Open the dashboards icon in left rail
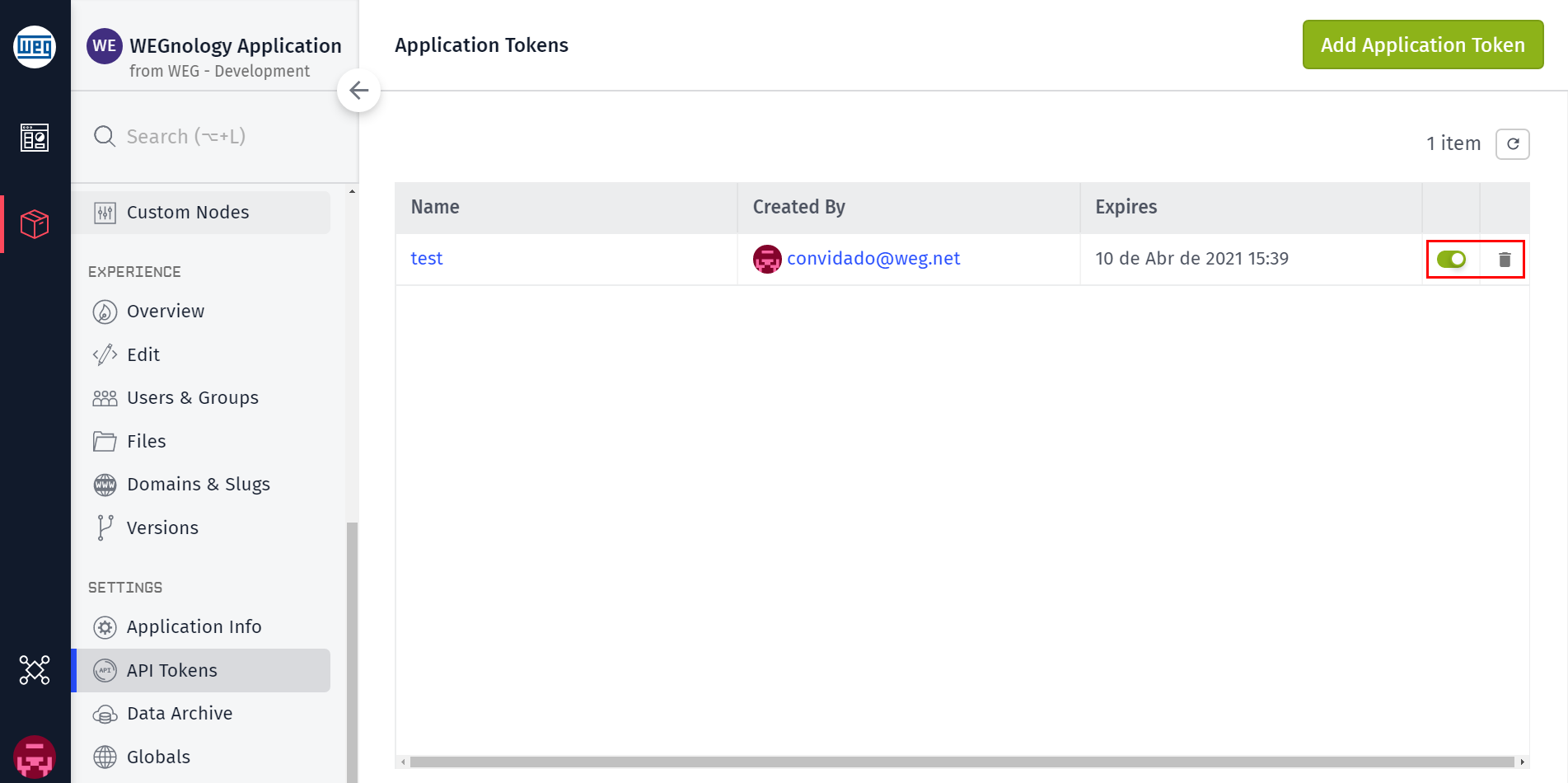Screen dimensions: 1568x783 tap(35, 138)
